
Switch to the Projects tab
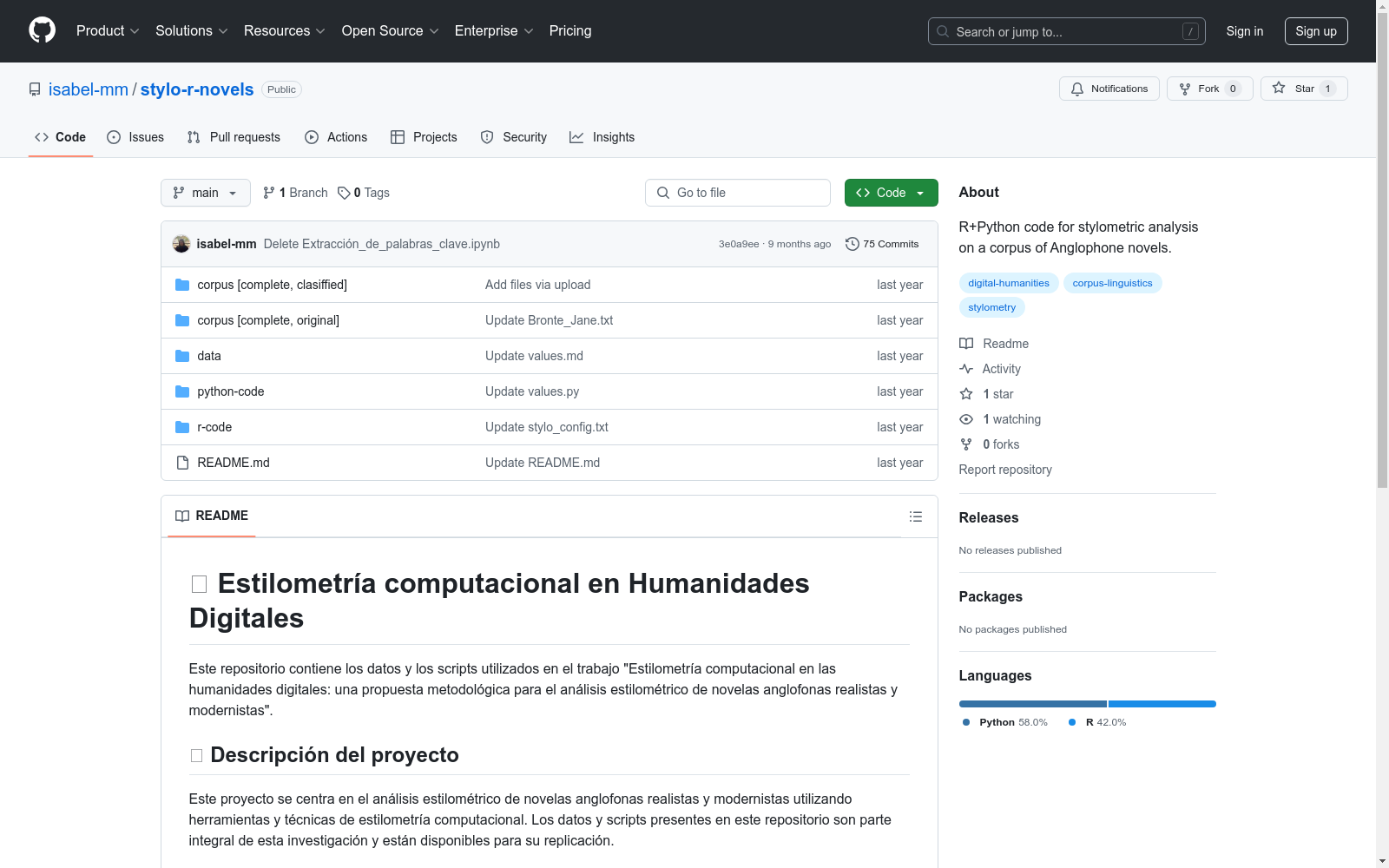coord(424,137)
